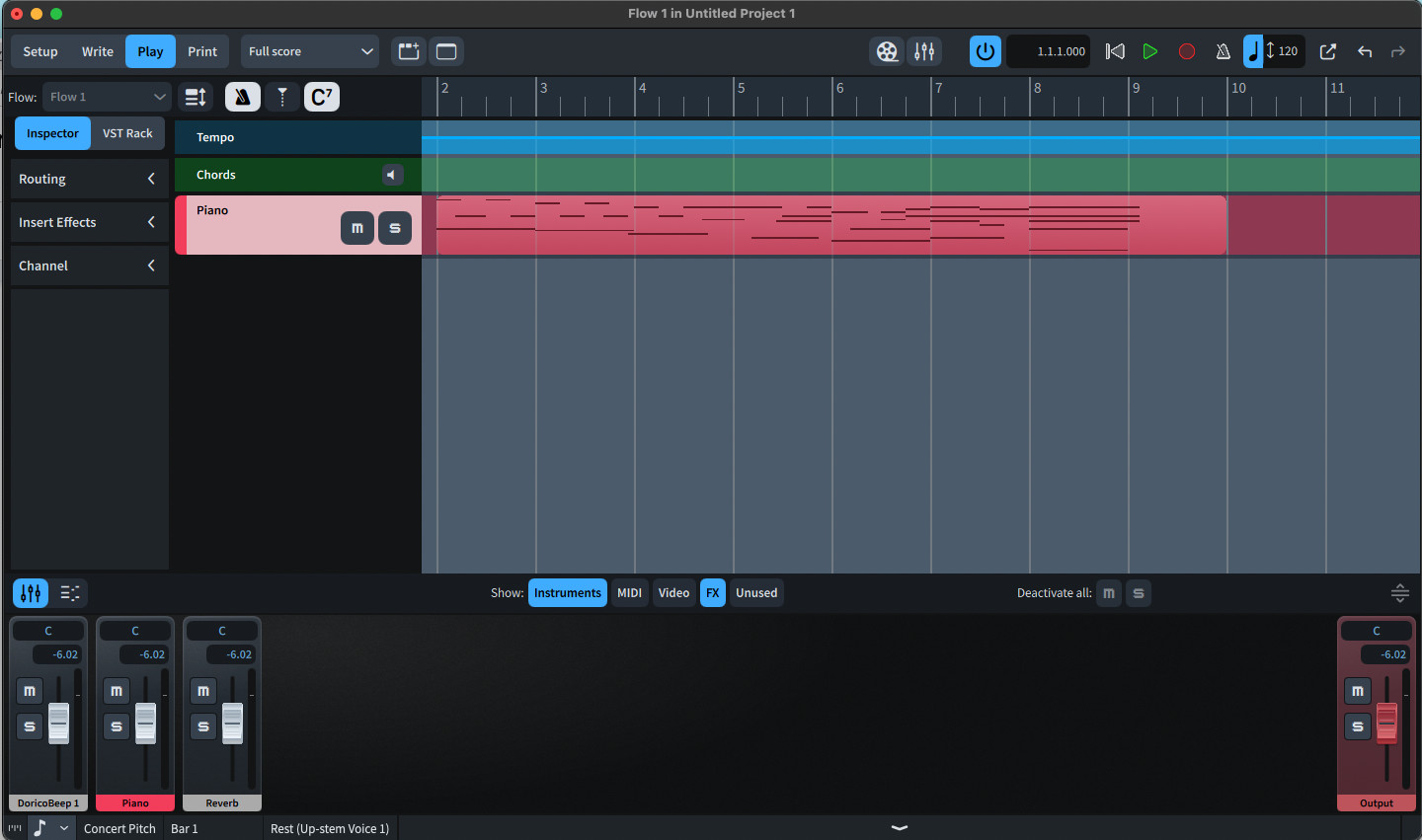
Task: Open the Flow 1 dropdown
Action: point(108,97)
